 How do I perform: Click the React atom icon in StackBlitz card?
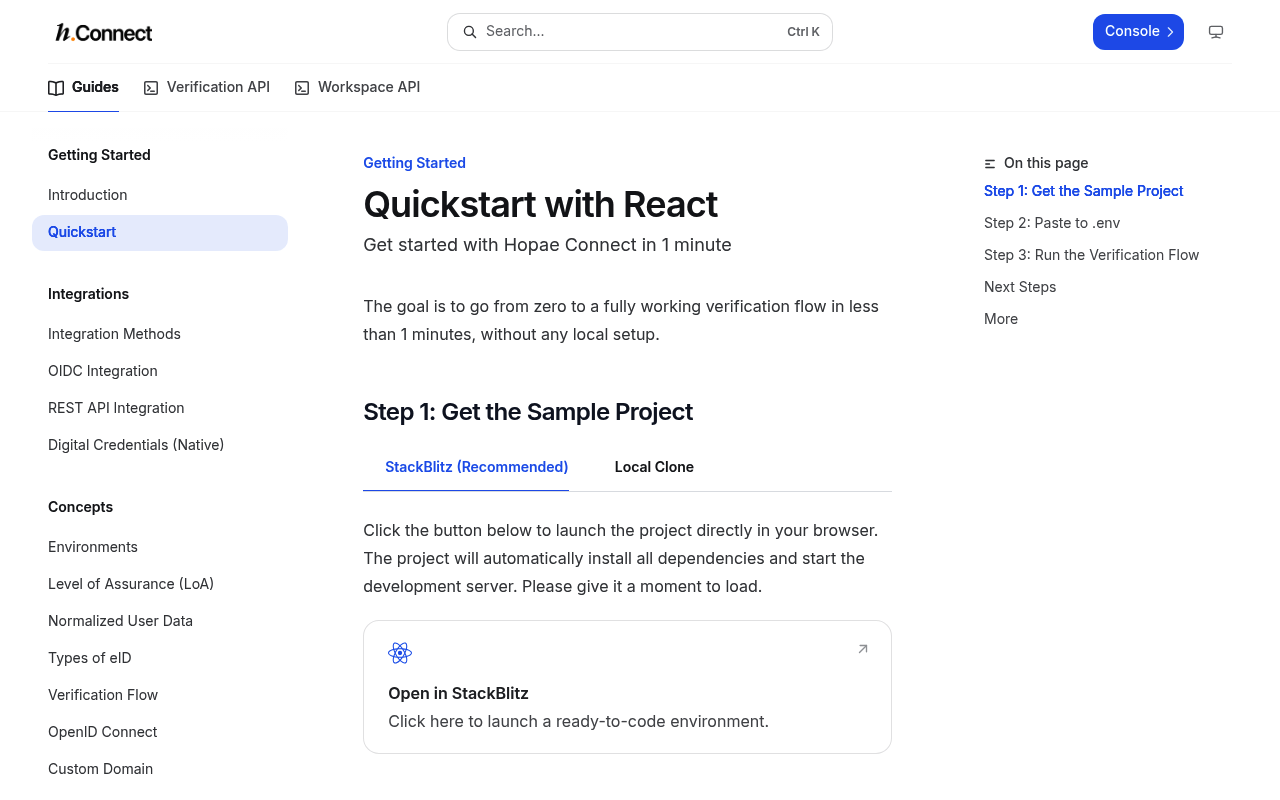(400, 653)
